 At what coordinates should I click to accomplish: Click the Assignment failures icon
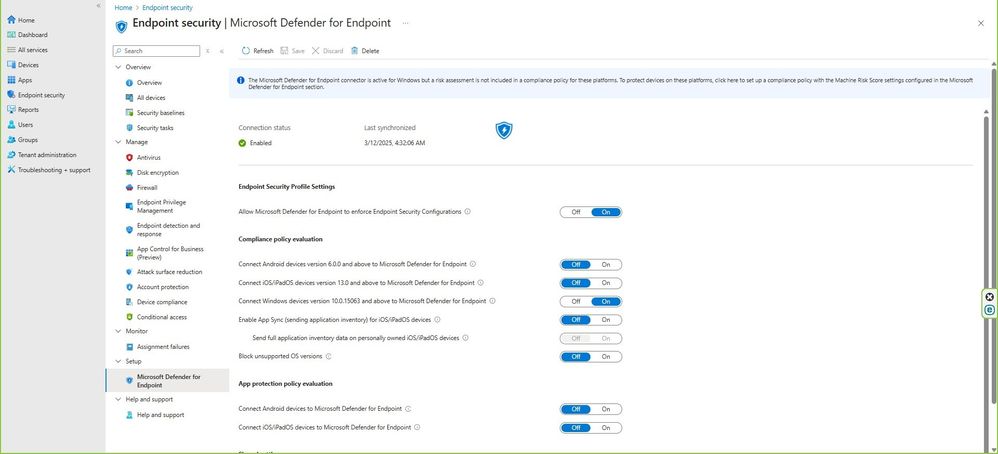tap(129, 347)
